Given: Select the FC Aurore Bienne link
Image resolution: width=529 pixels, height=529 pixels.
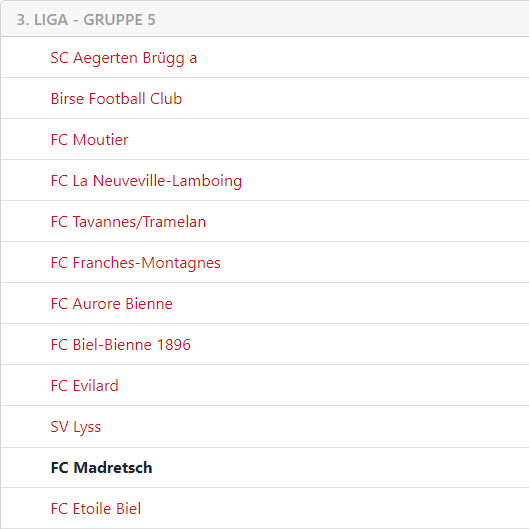Looking at the screenshot, I should [x=112, y=304].
